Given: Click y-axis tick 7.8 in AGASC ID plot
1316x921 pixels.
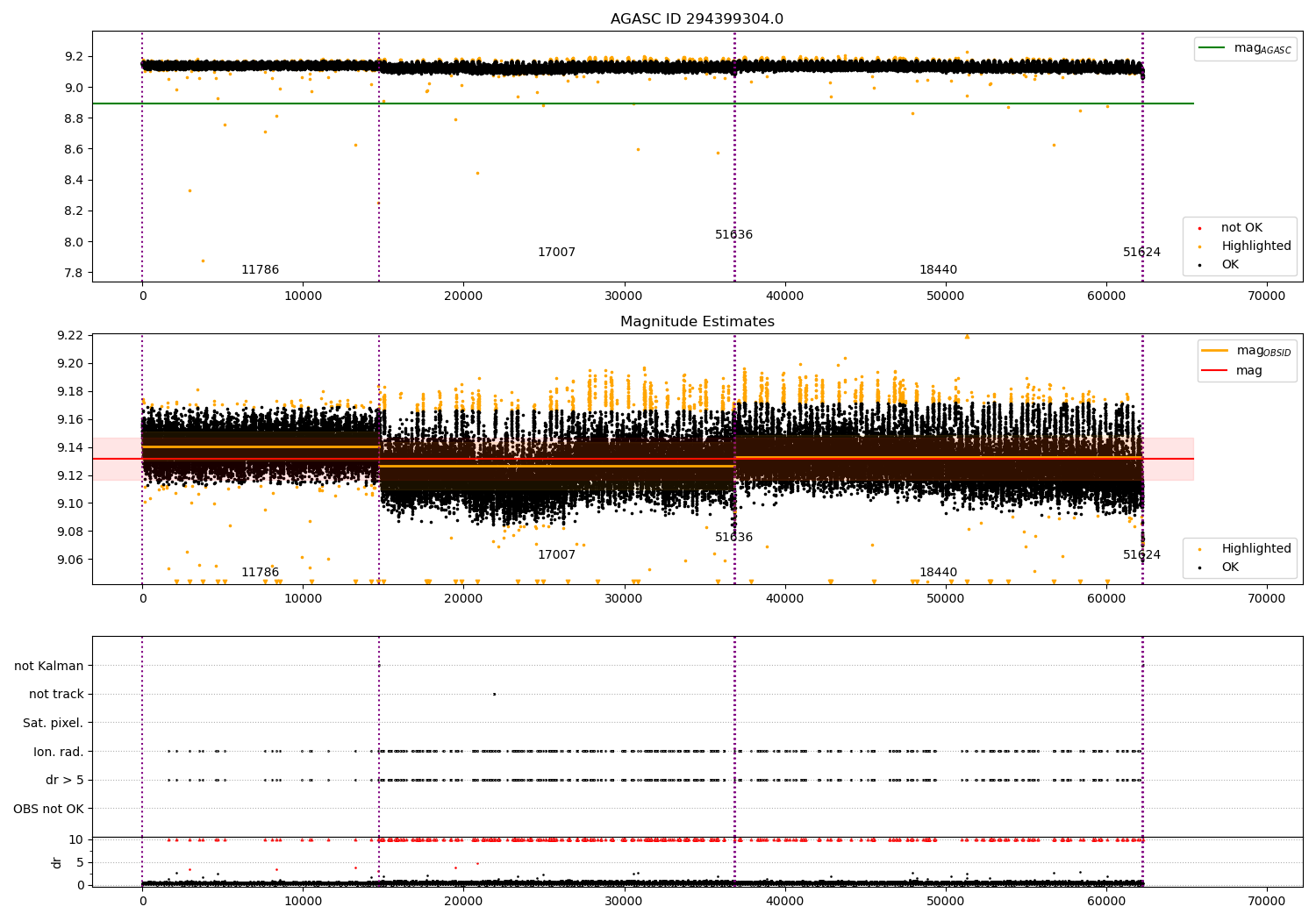Looking at the screenshot, I should pyautogui.click(x=74, y=273).
